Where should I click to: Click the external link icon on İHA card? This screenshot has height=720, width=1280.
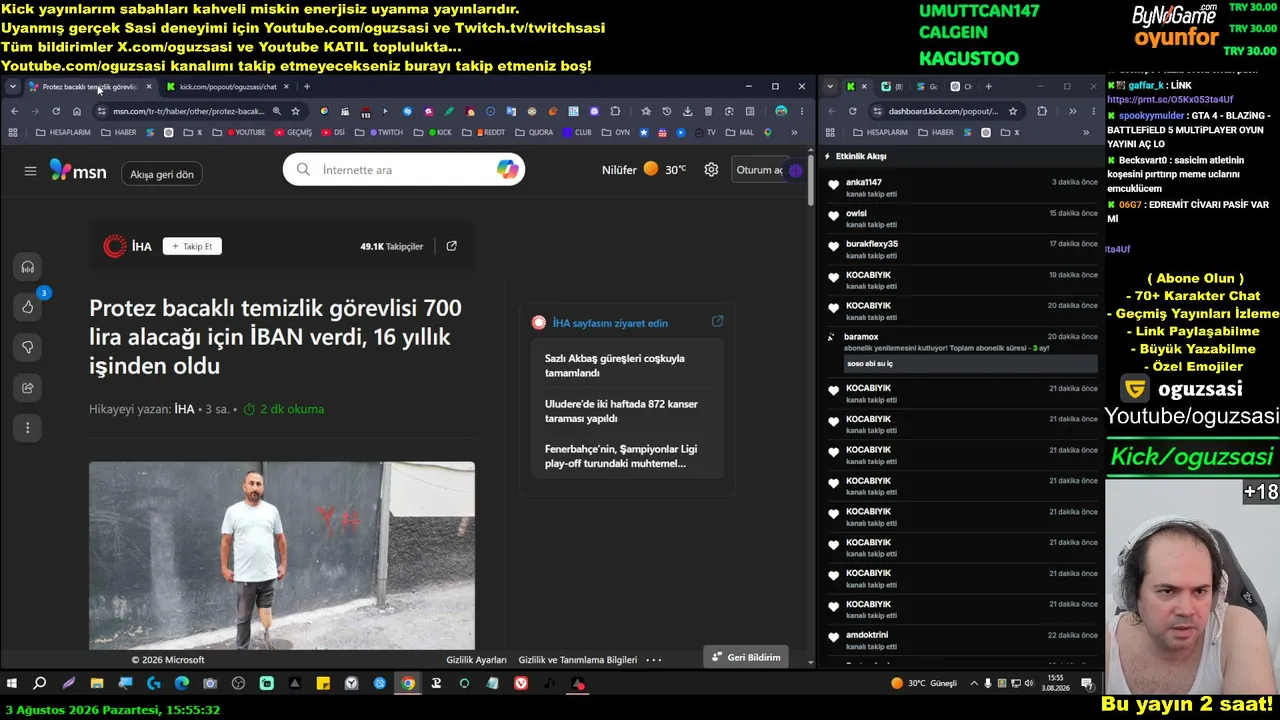pyautogui.click(x=717, y=322)
